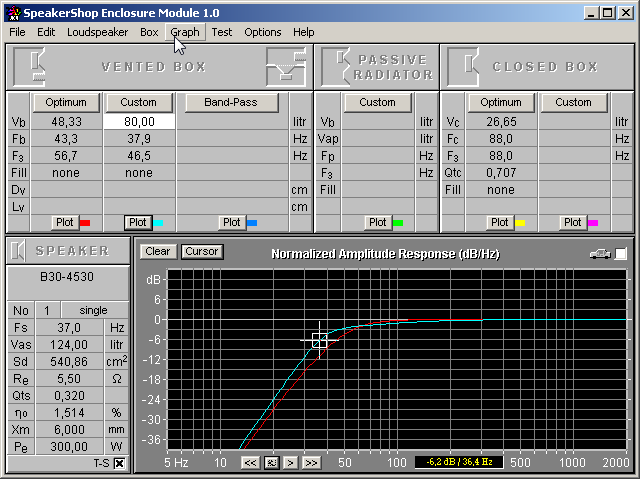Step cursor fast left with << button
The height and width of the screenshot is (479, 640).
(x=250, y=462)
